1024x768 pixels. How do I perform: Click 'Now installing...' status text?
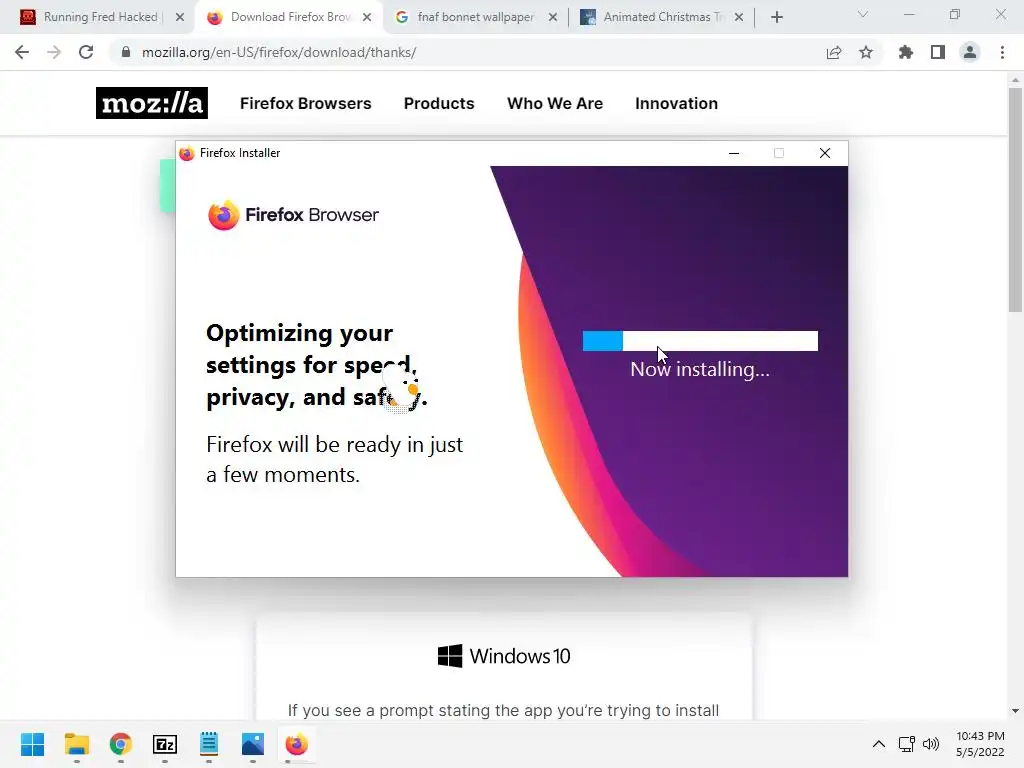tap(700, 370)
